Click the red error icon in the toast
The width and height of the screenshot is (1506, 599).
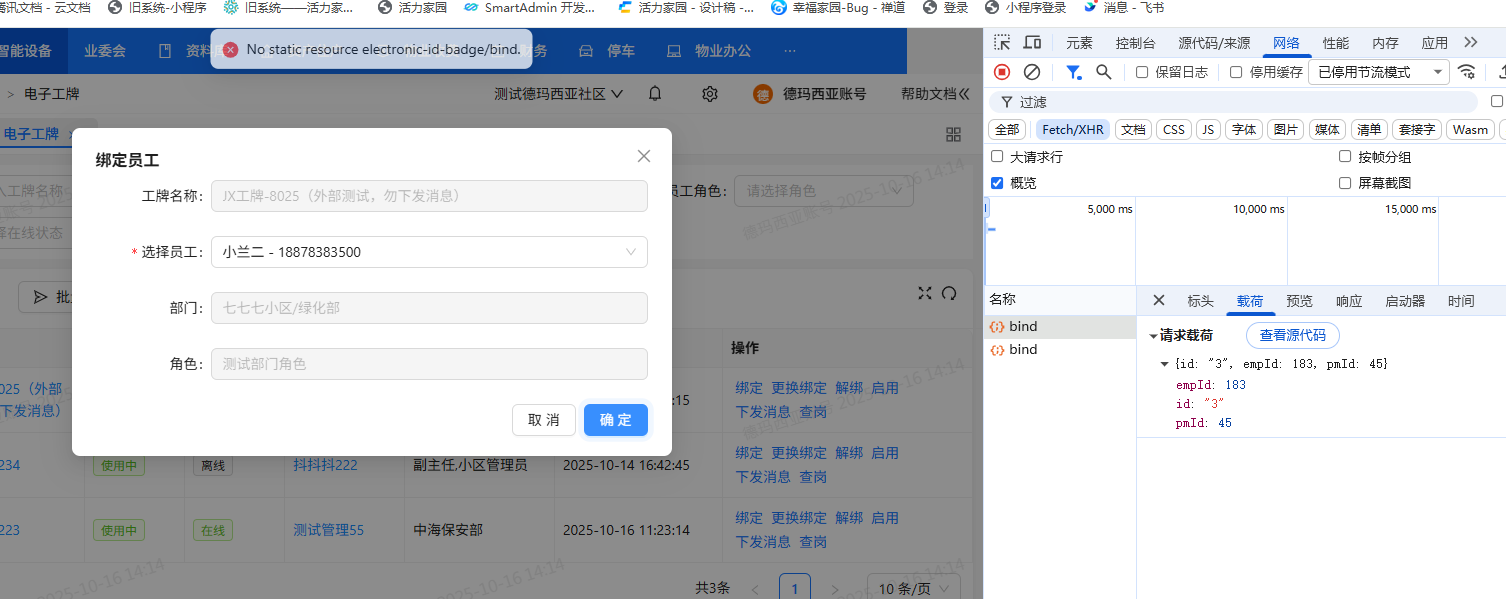pos(231,49)
